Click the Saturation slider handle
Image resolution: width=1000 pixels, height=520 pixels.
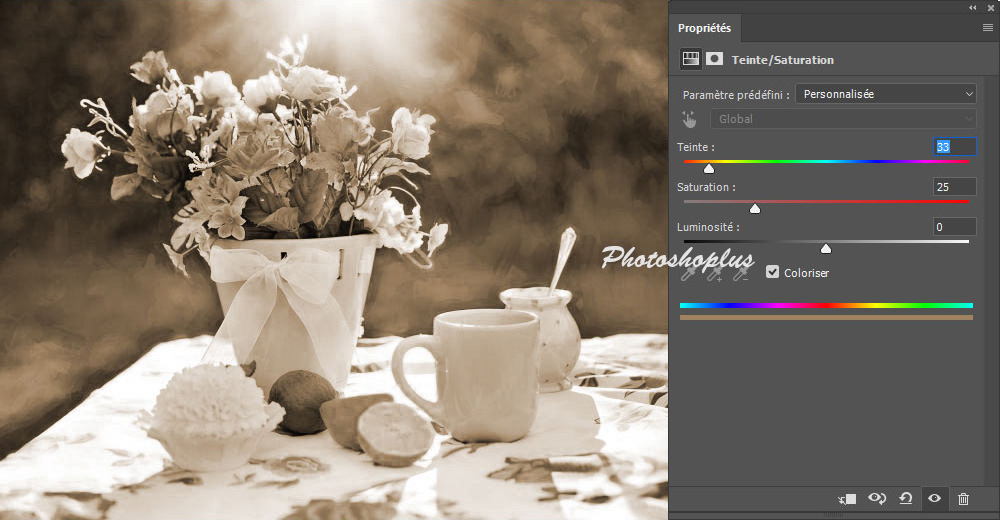[755, 208]
